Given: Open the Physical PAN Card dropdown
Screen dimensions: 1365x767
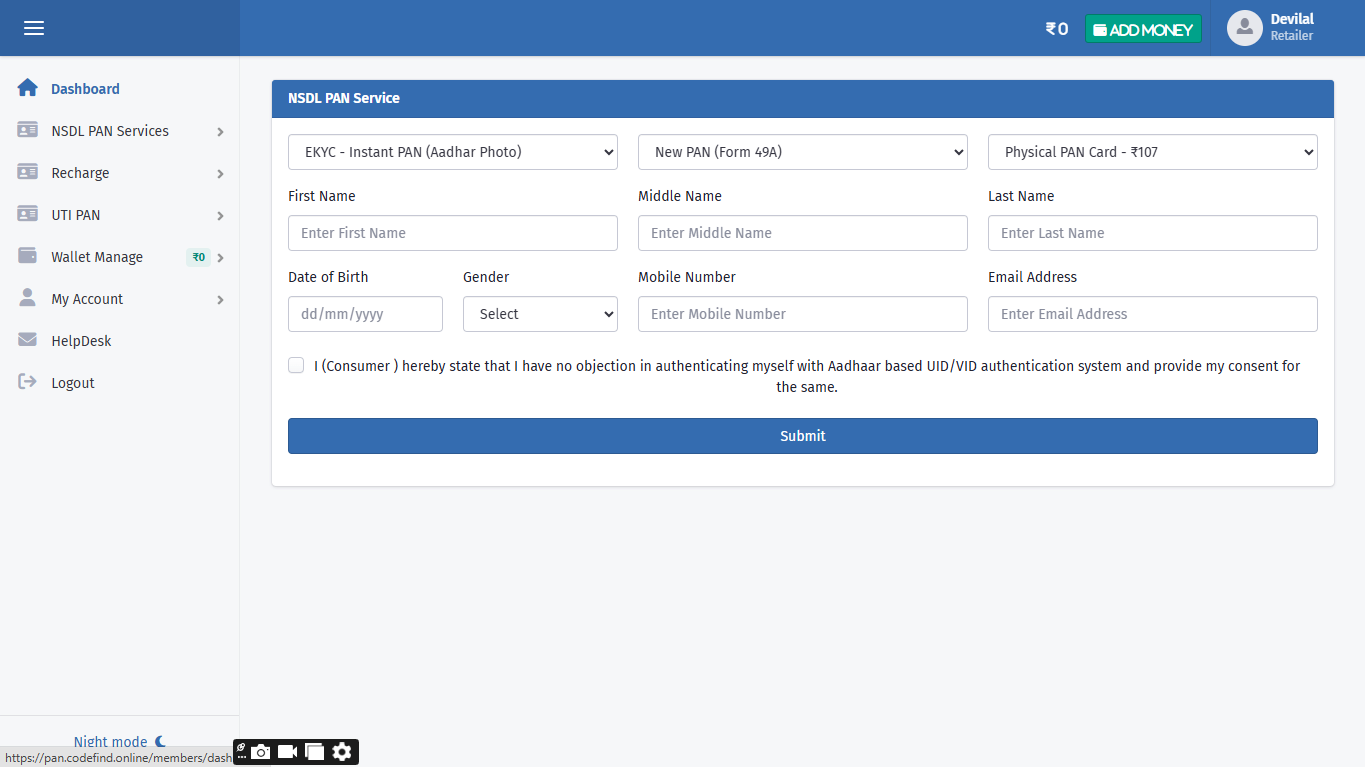Looking at the screenshot, I should [x=1153, y=152].
